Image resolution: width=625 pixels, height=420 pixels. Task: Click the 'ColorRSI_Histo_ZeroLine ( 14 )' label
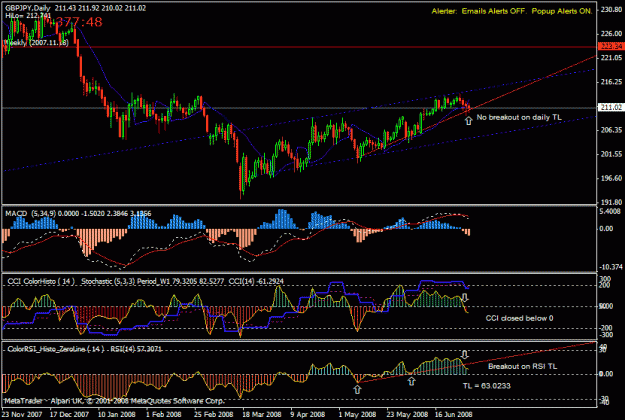point(56,349)
